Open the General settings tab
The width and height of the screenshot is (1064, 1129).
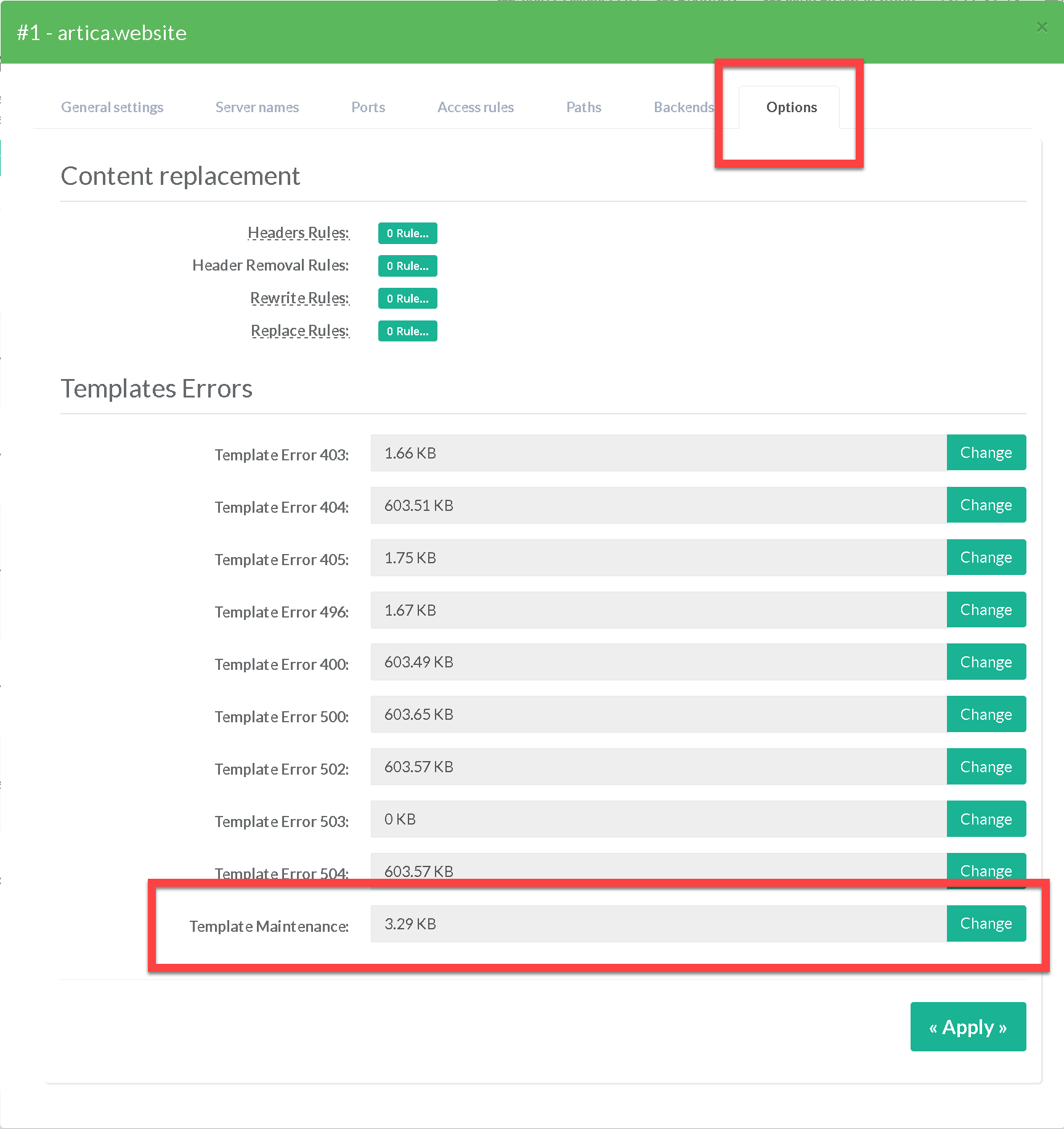pyautogui.click(x=112, y=107)
